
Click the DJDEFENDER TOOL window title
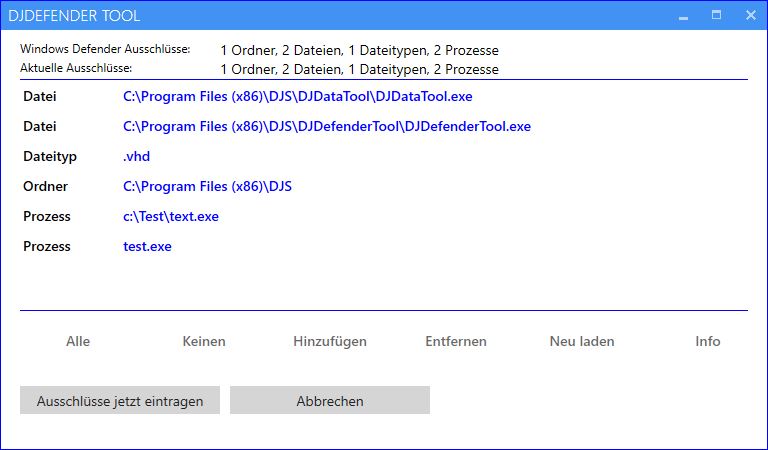74,16
